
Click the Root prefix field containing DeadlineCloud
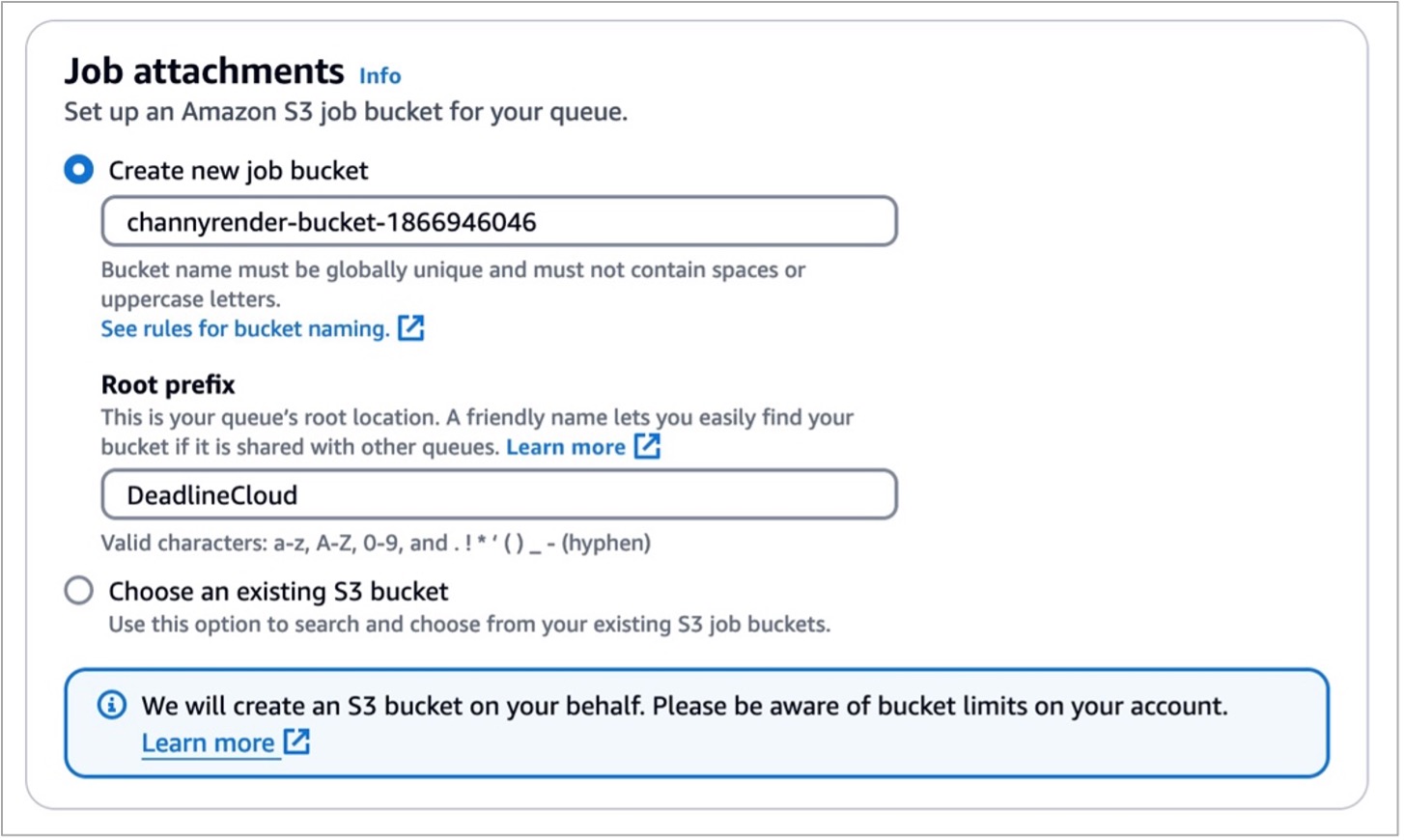(499, 494)
